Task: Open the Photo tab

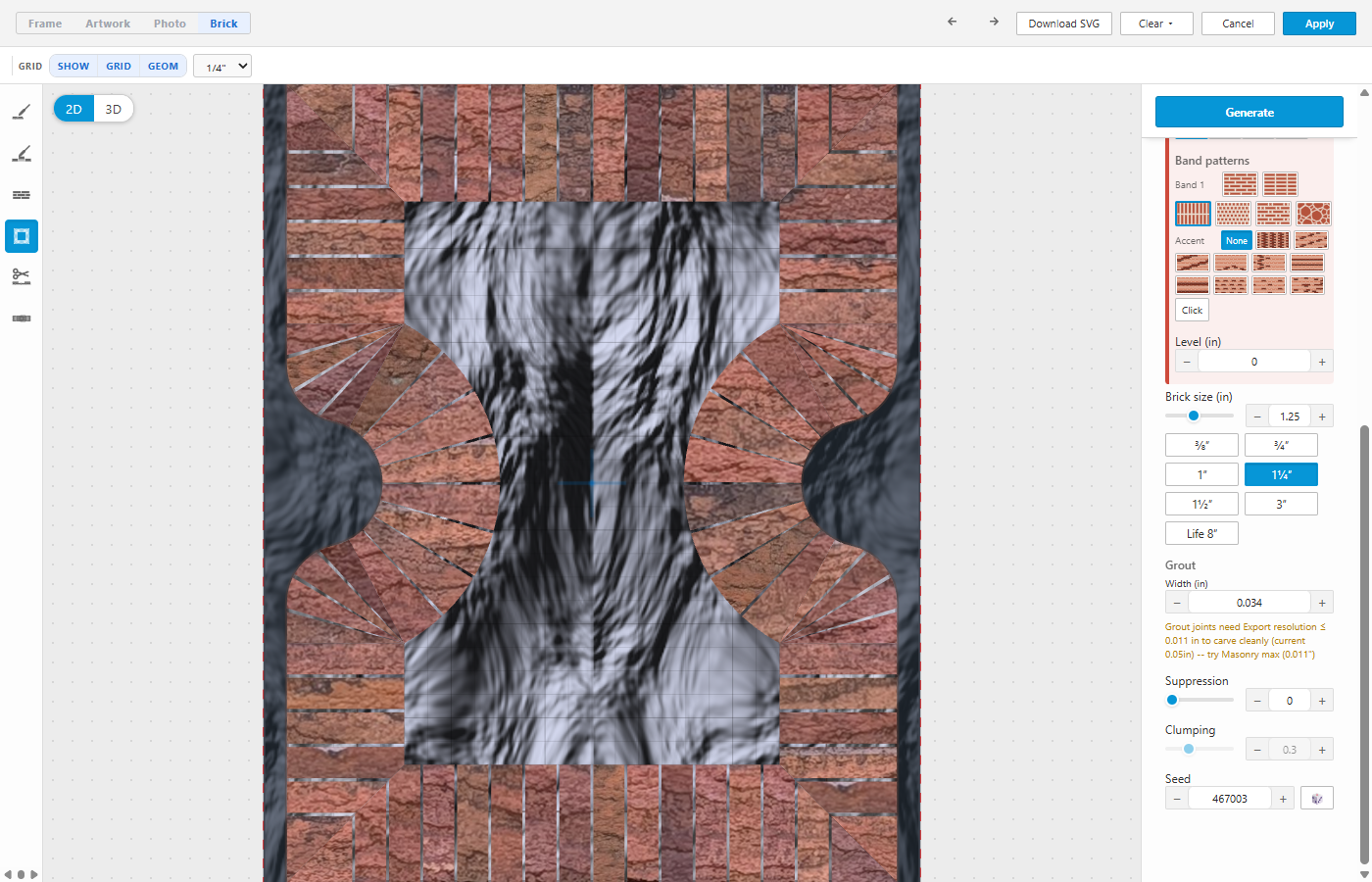Action: click(170, 24)
